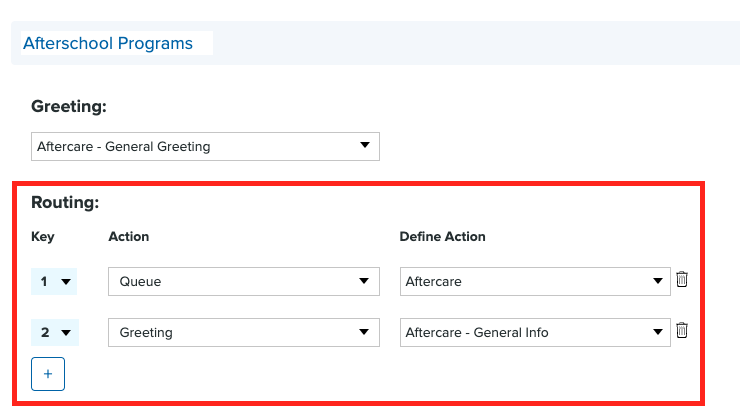
Task: Click the Action column header
Action: point(128,237)
